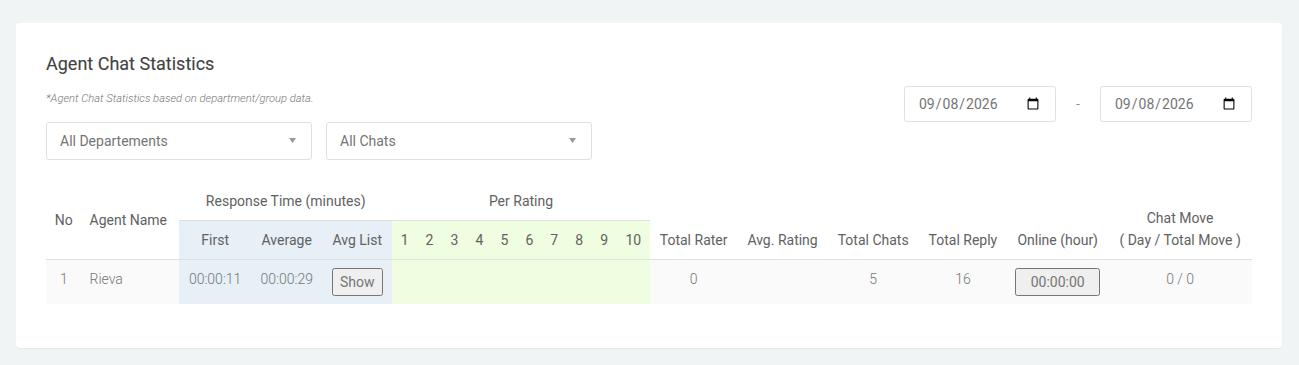The image size is (1299, 365).
Task: Select the Total Chats column header
Action: [x=873, y=240]
